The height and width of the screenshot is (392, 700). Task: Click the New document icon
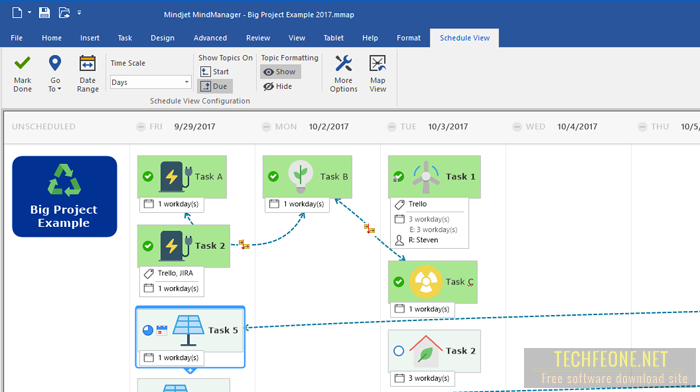[x=17, y=13]
